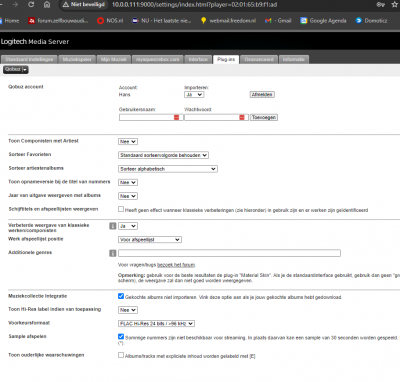Open Werk afspeellijst positie dropdown
The height and width of the screenshot is (382, 400).
[x=150, y=240]
